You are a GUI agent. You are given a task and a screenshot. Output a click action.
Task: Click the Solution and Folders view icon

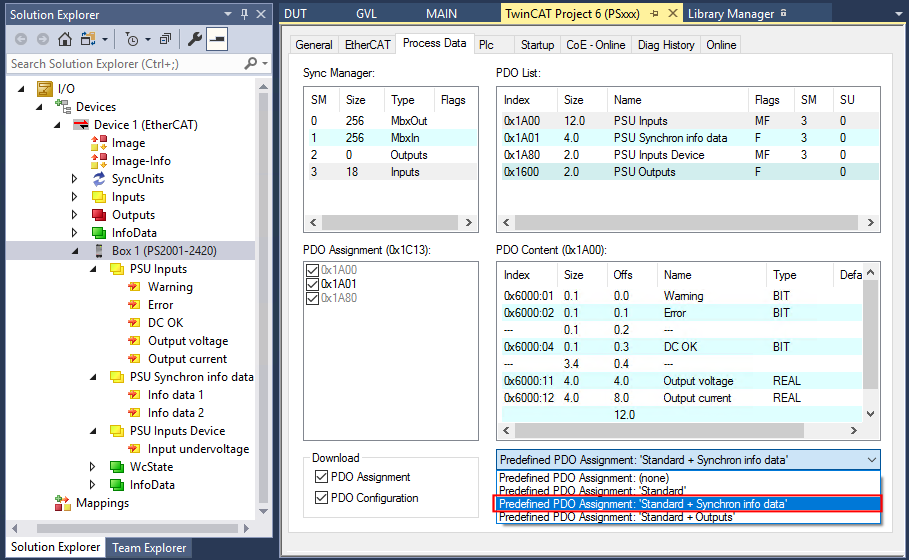click(x=88, y=39)
